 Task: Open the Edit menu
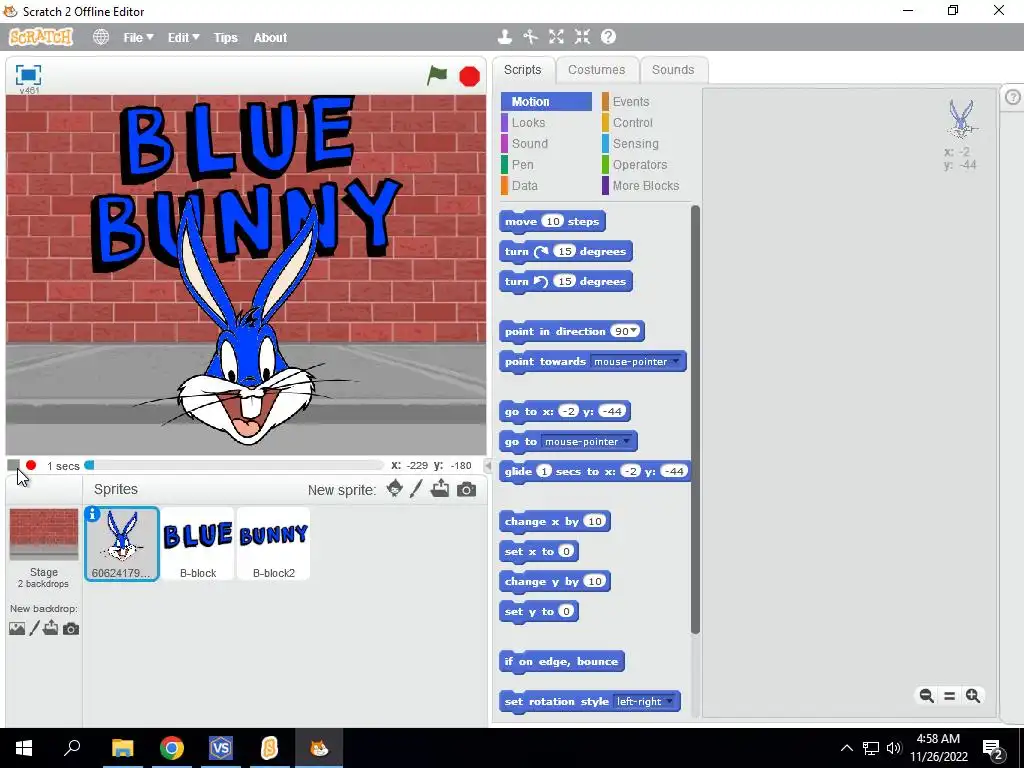pyautogui.click(x=184, y=38)
